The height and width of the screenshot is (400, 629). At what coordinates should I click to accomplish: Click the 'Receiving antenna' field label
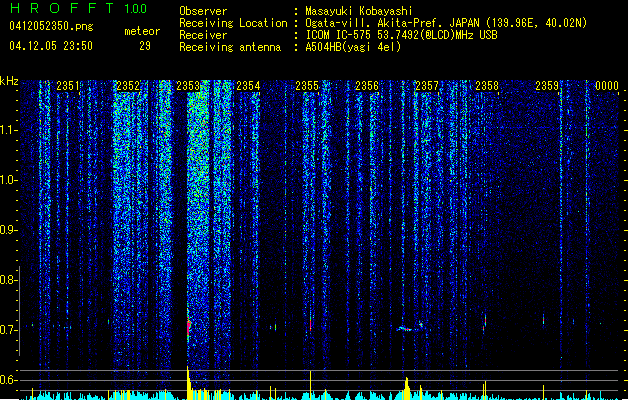point(230,47)
